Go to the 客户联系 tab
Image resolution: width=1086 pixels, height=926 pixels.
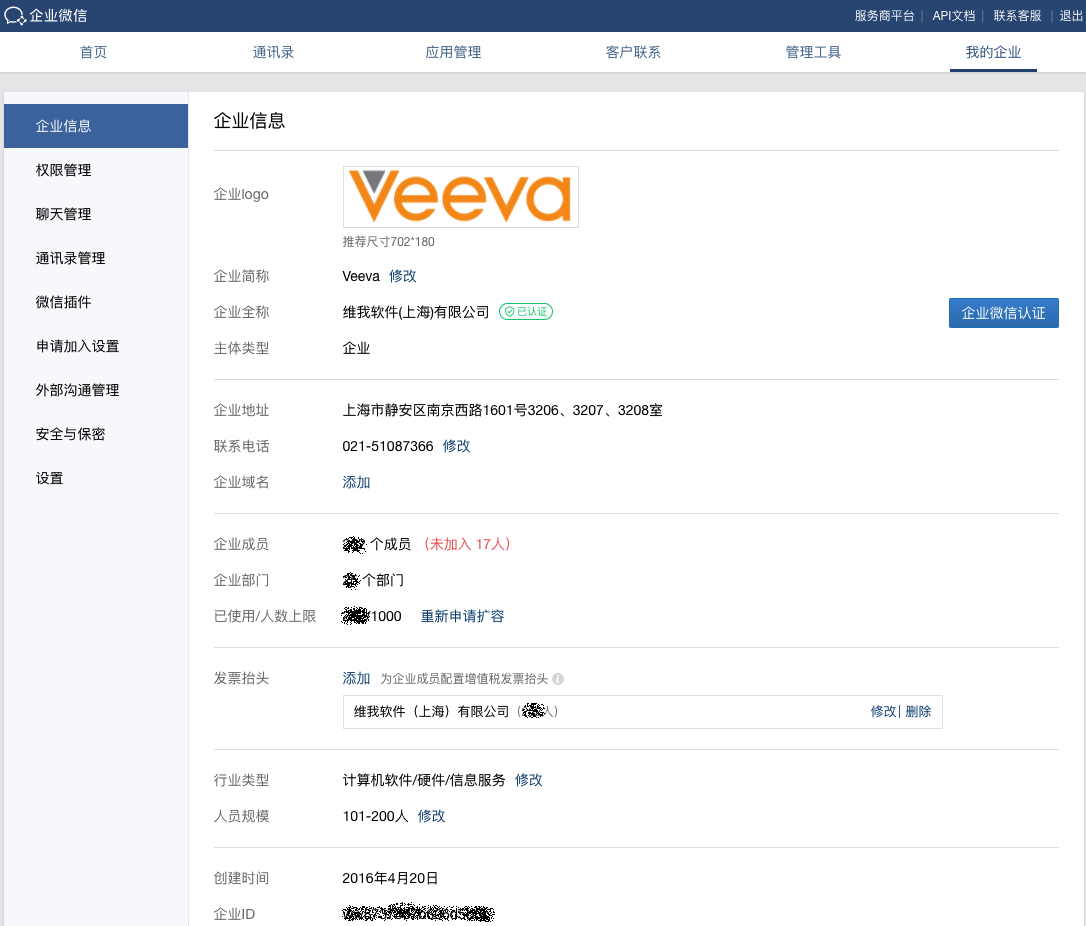coord(633,52)
